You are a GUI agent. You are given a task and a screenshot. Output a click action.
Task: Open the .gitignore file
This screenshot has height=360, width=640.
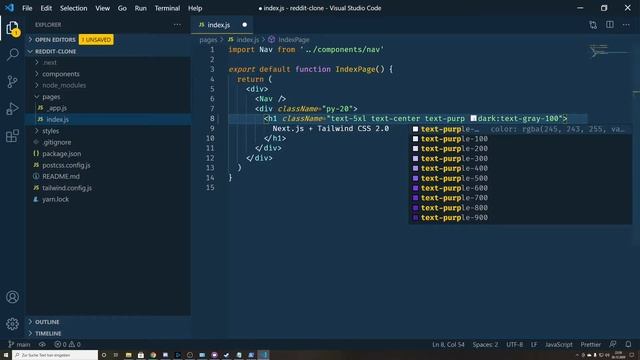coord(108,142)
